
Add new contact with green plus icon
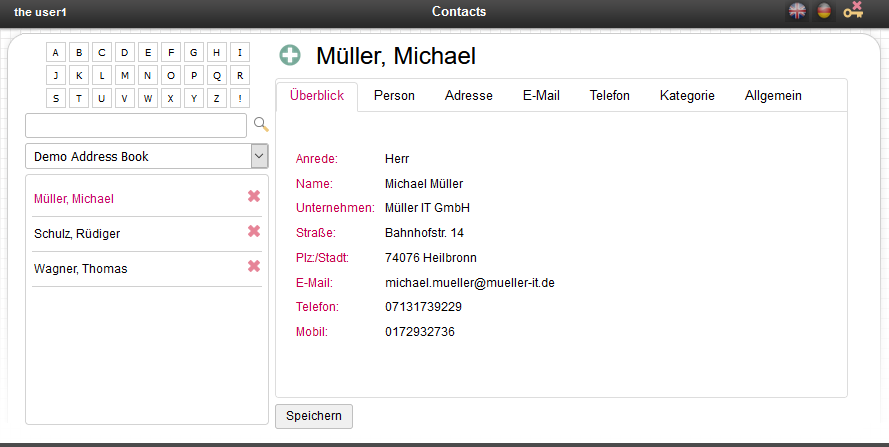290,55
